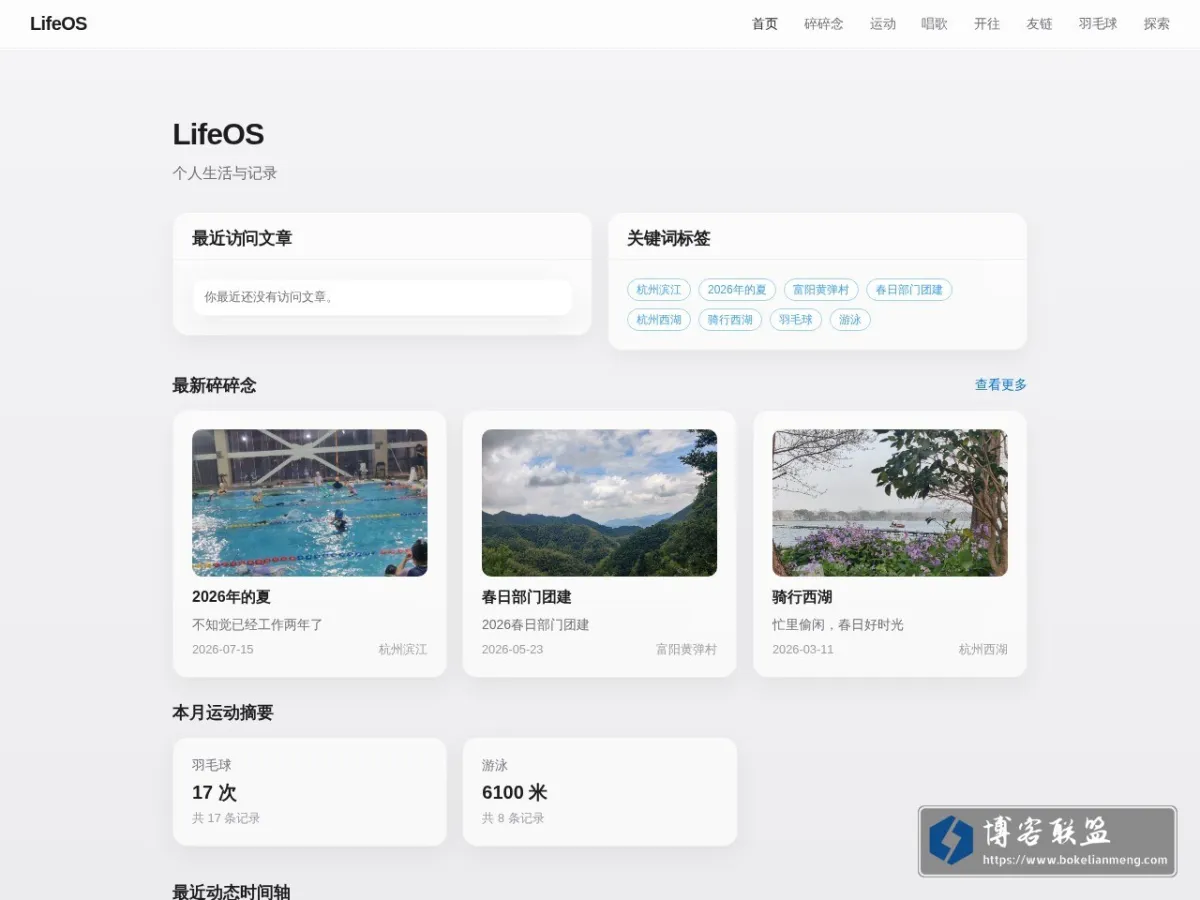Select the 2026年的夏 keyword tag
The image size is (1200, 900).
[x=737, y=290]
